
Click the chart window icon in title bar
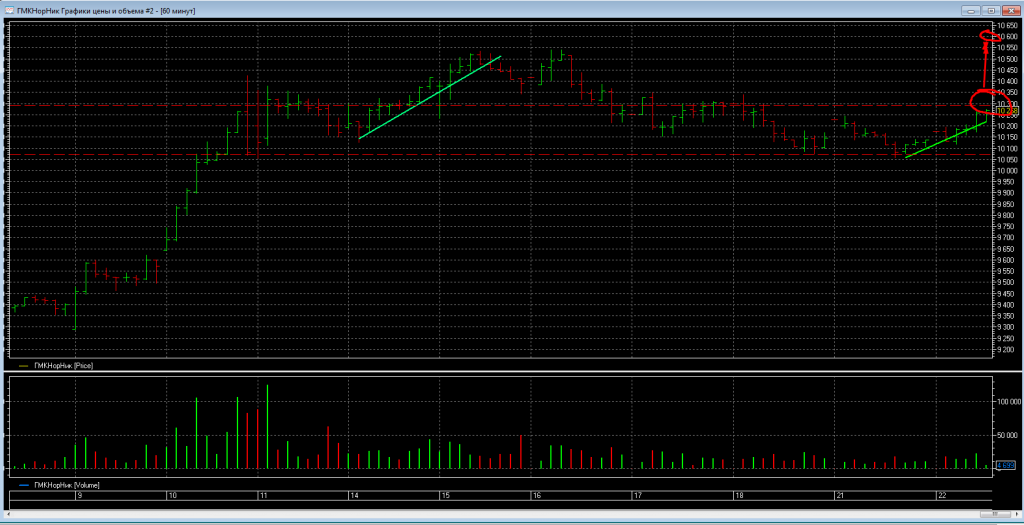pyautogui.click(x=9, y=10)
